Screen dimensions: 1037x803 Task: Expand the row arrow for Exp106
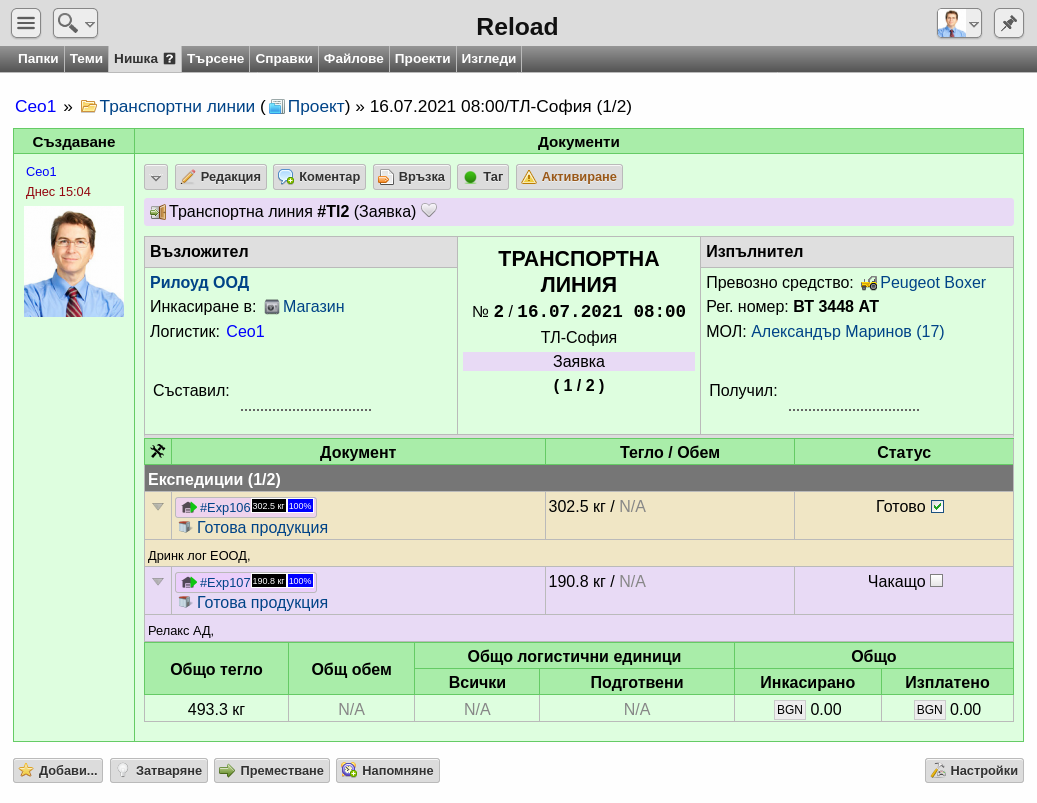pos(157,507)
